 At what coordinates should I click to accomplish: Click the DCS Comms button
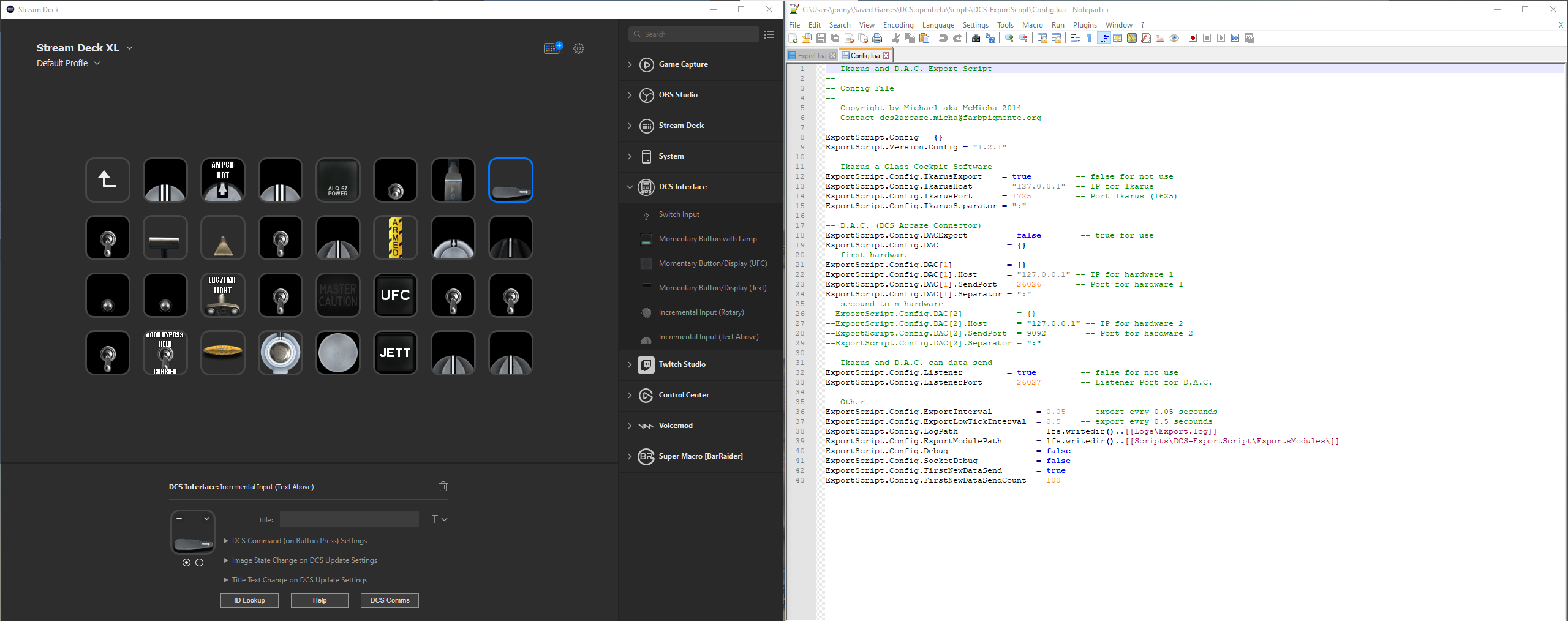[390, 600]
